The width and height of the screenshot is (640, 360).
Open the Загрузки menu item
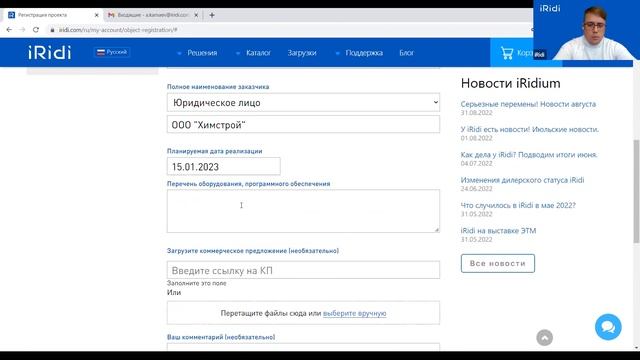[302, 53]
